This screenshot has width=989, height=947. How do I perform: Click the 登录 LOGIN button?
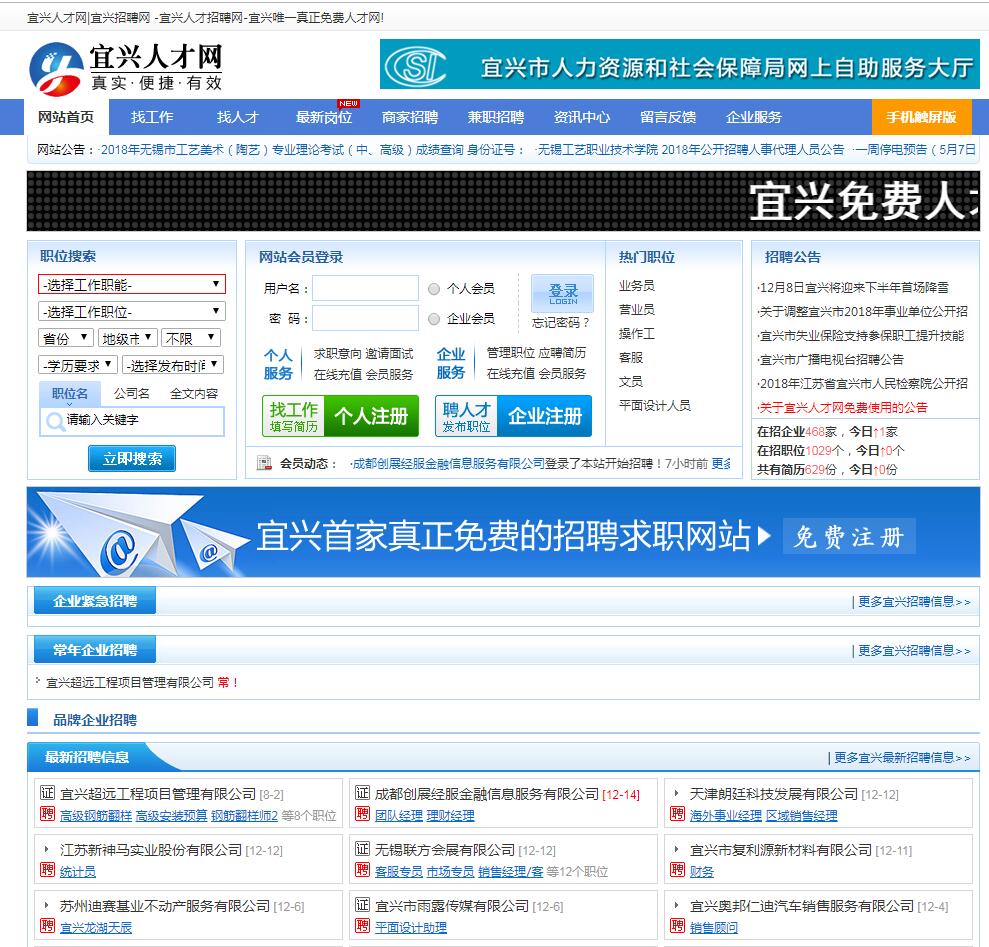[x=563, y=293]
